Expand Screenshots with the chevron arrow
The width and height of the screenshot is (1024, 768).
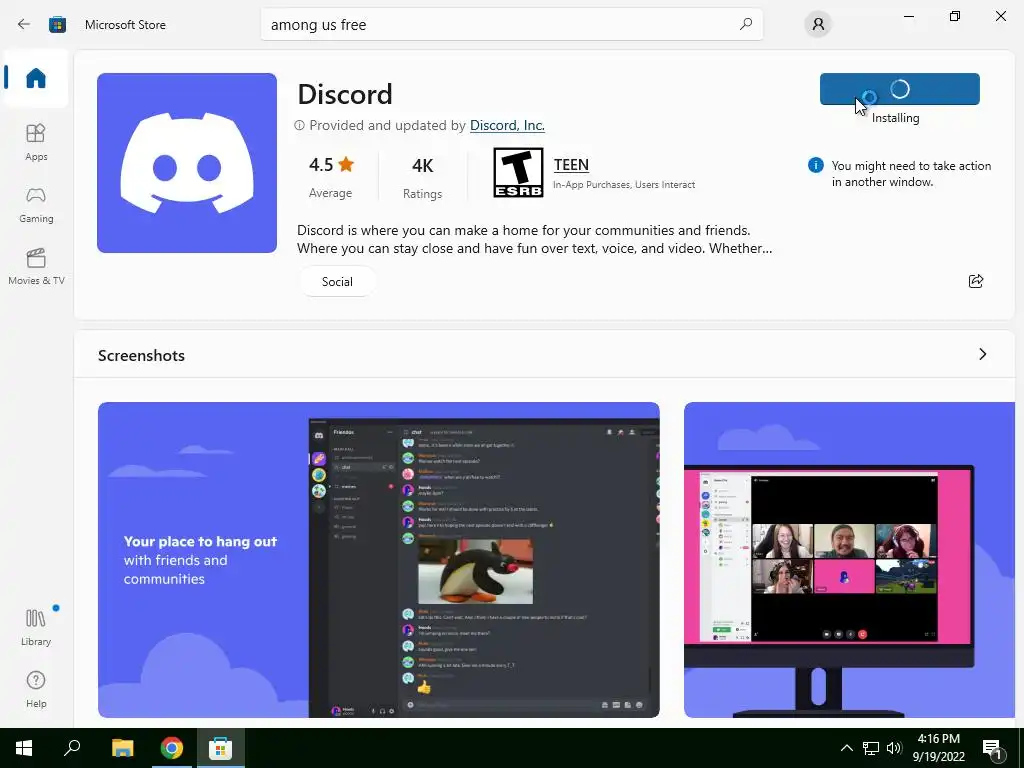coord(983,354)
